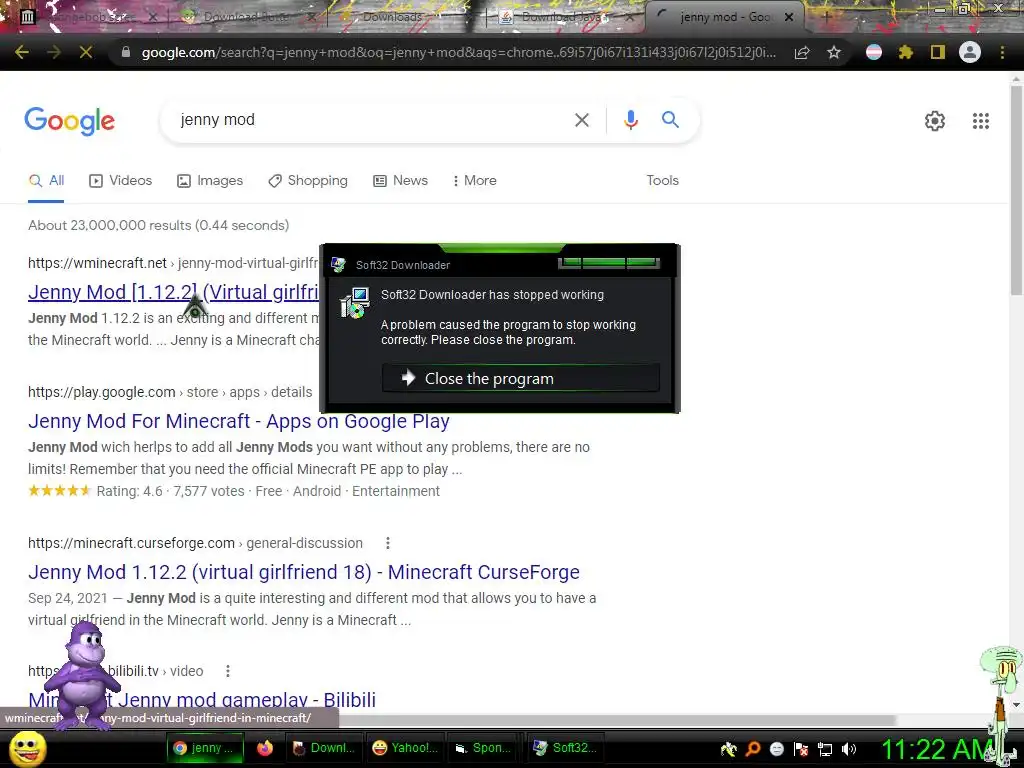Open a new browser tab with plus

tap(827, 17)
